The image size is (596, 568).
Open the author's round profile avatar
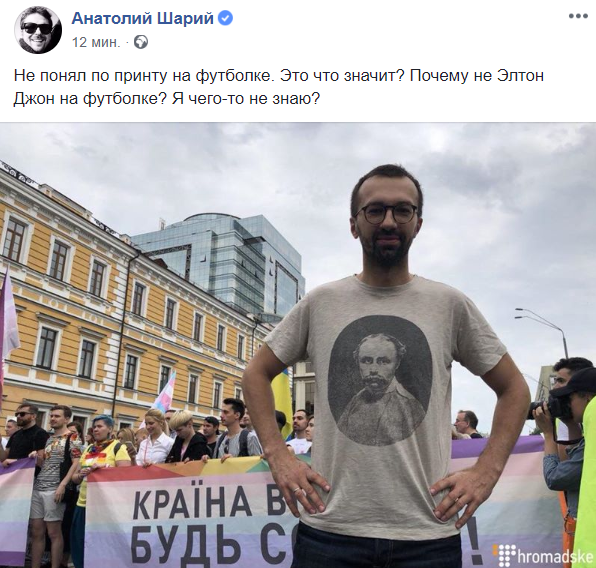(38, 30)
